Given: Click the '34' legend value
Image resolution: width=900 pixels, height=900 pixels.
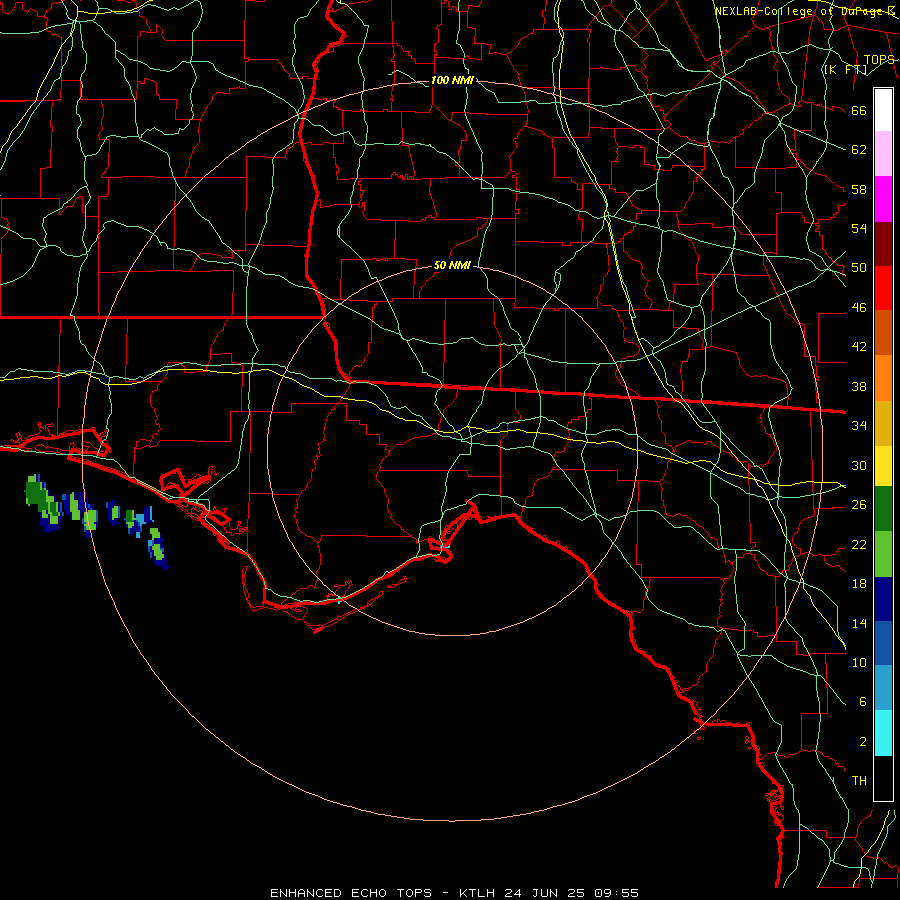Looking at the screenshot, I should click(x=859, y=425).
